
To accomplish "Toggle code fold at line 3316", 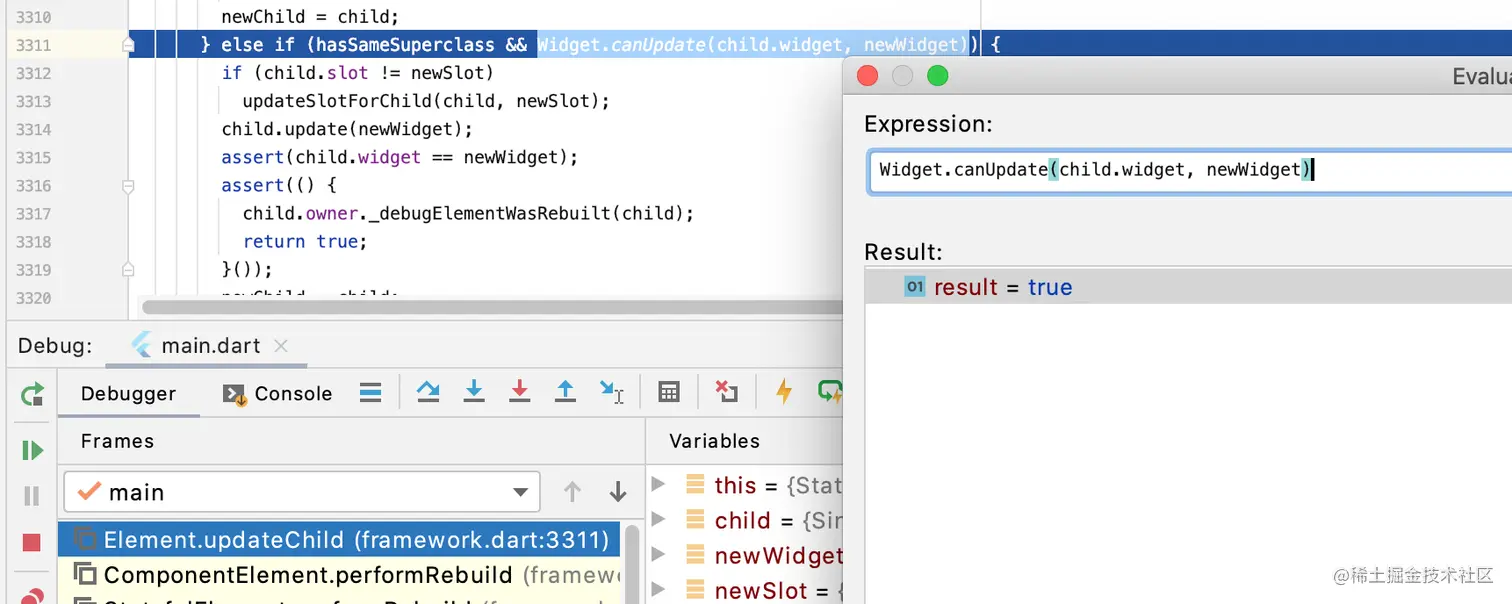I will [128, 185].
